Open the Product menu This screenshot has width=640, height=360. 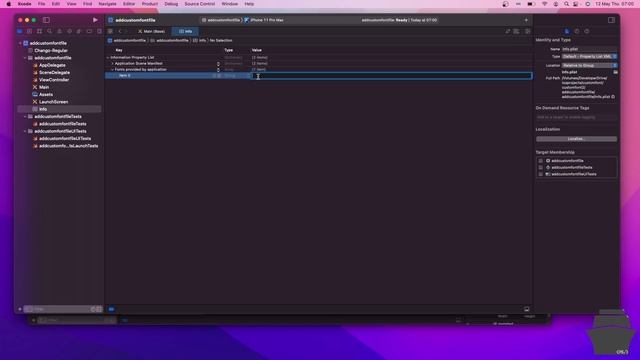click(150, 4)
